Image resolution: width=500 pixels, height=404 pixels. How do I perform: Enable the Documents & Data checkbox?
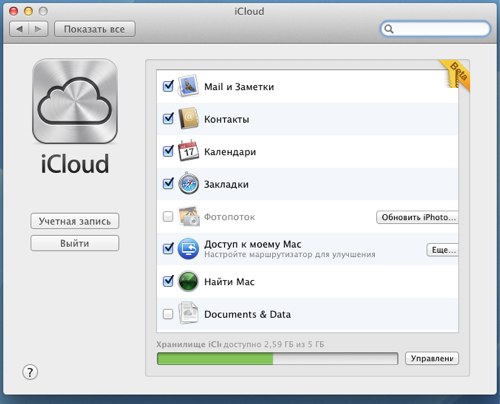168,314
